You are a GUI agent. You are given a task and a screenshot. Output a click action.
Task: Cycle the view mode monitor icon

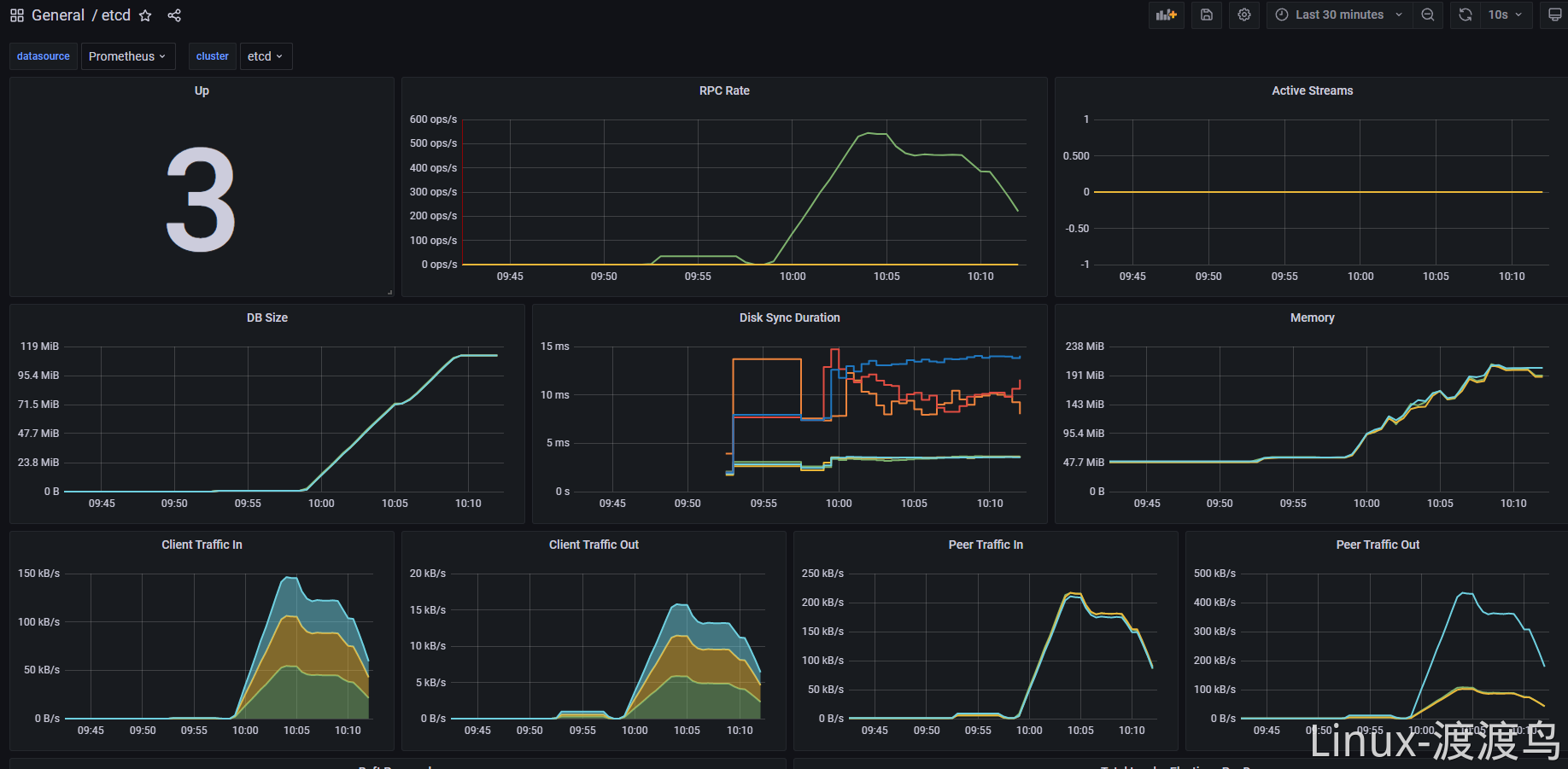1555,15
